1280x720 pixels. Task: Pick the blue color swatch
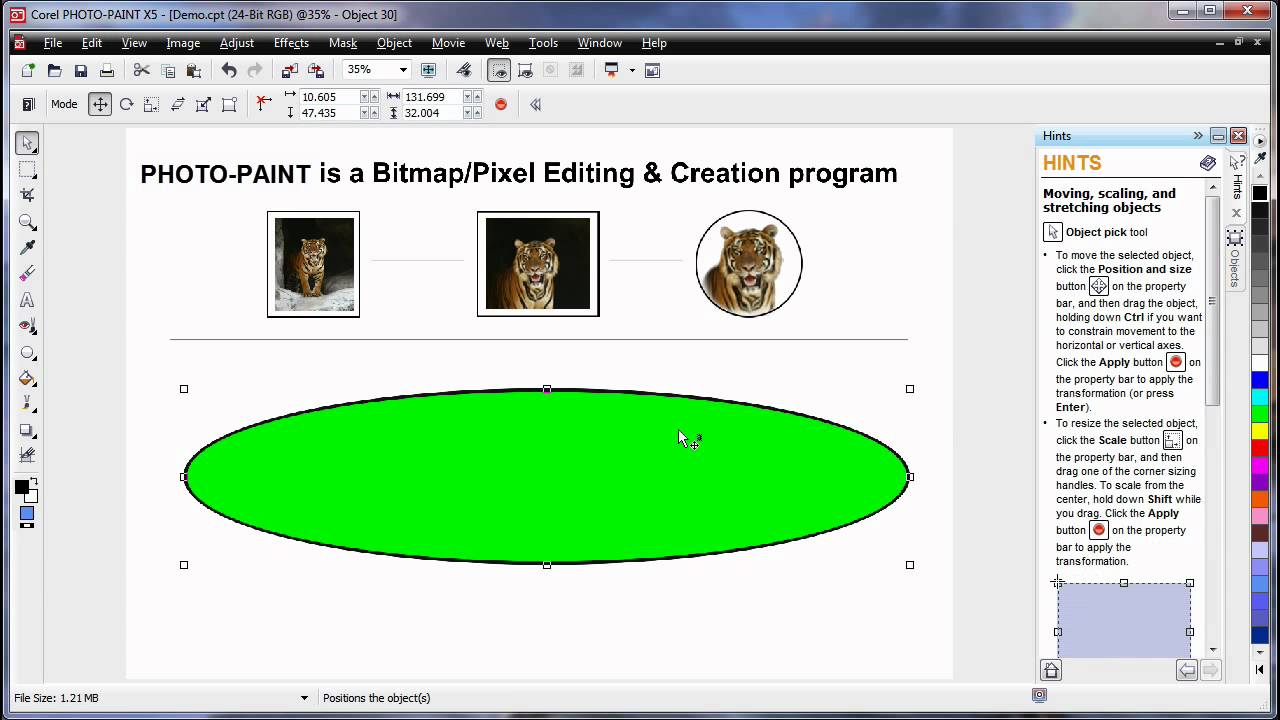(x=1260, y=379)
